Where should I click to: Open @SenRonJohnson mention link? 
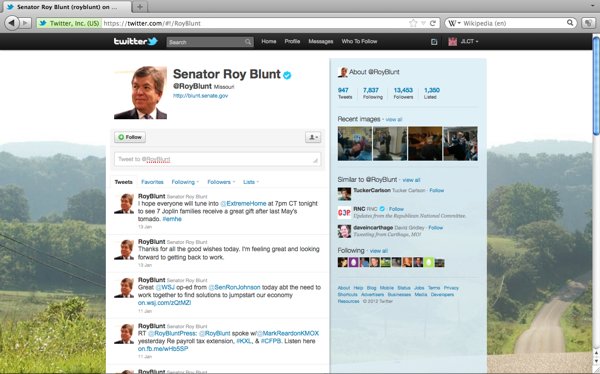point(234,287)
